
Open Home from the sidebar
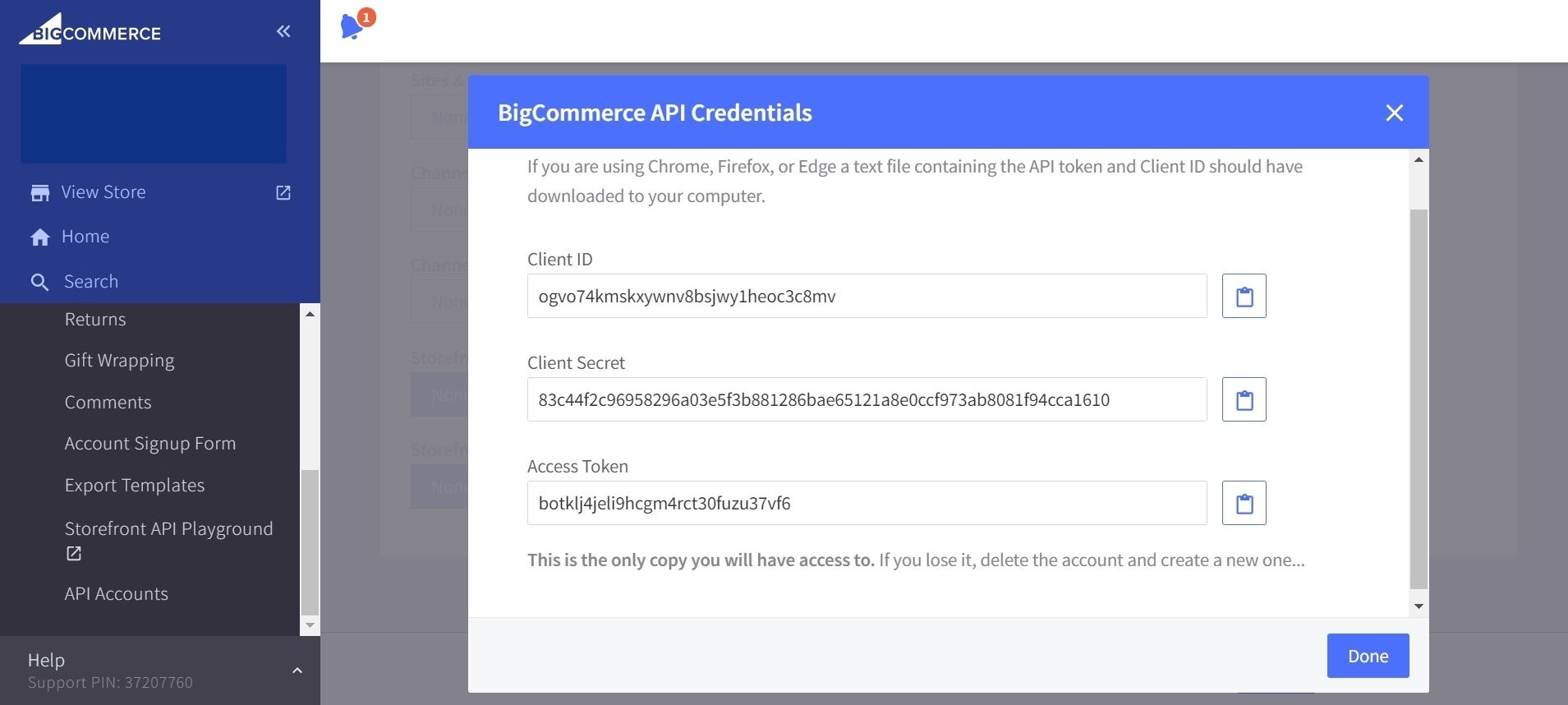(85, 237)
